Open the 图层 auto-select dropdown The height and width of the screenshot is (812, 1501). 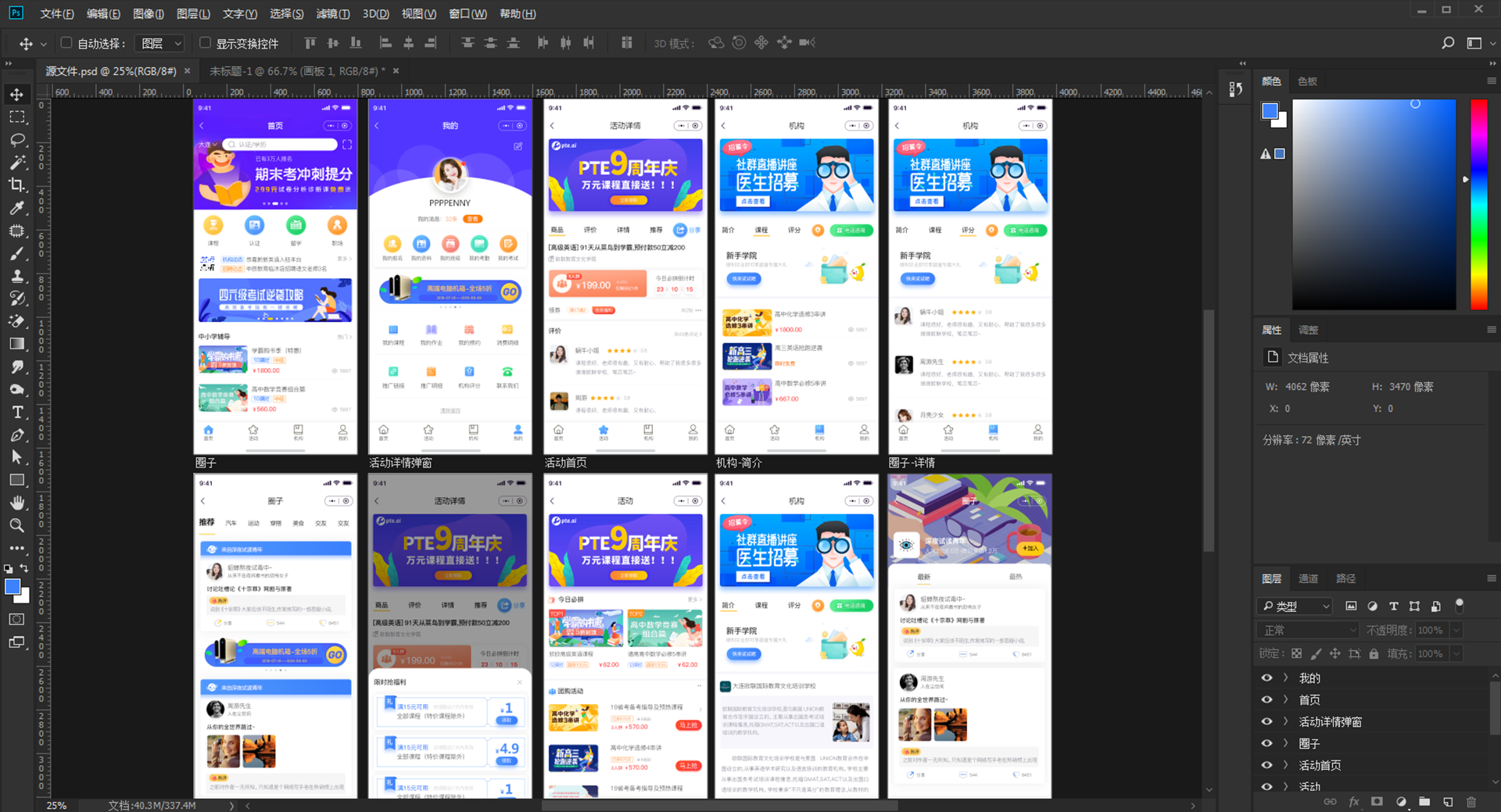click(x=159, y=43)
